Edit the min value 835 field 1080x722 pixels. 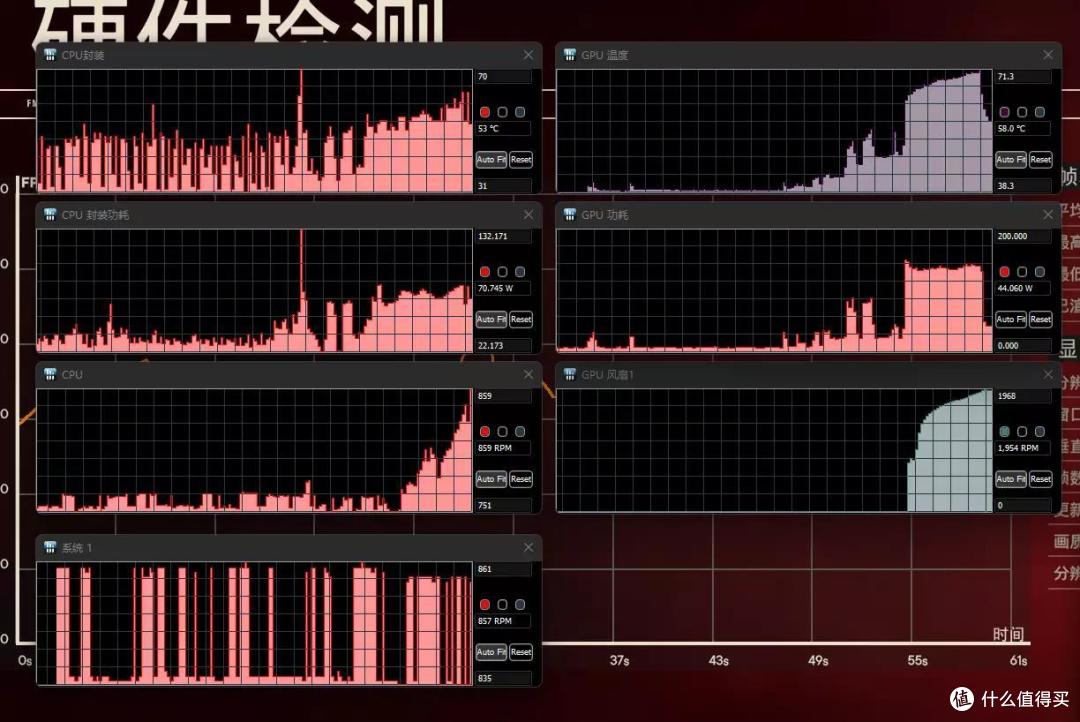pos(503,679)
